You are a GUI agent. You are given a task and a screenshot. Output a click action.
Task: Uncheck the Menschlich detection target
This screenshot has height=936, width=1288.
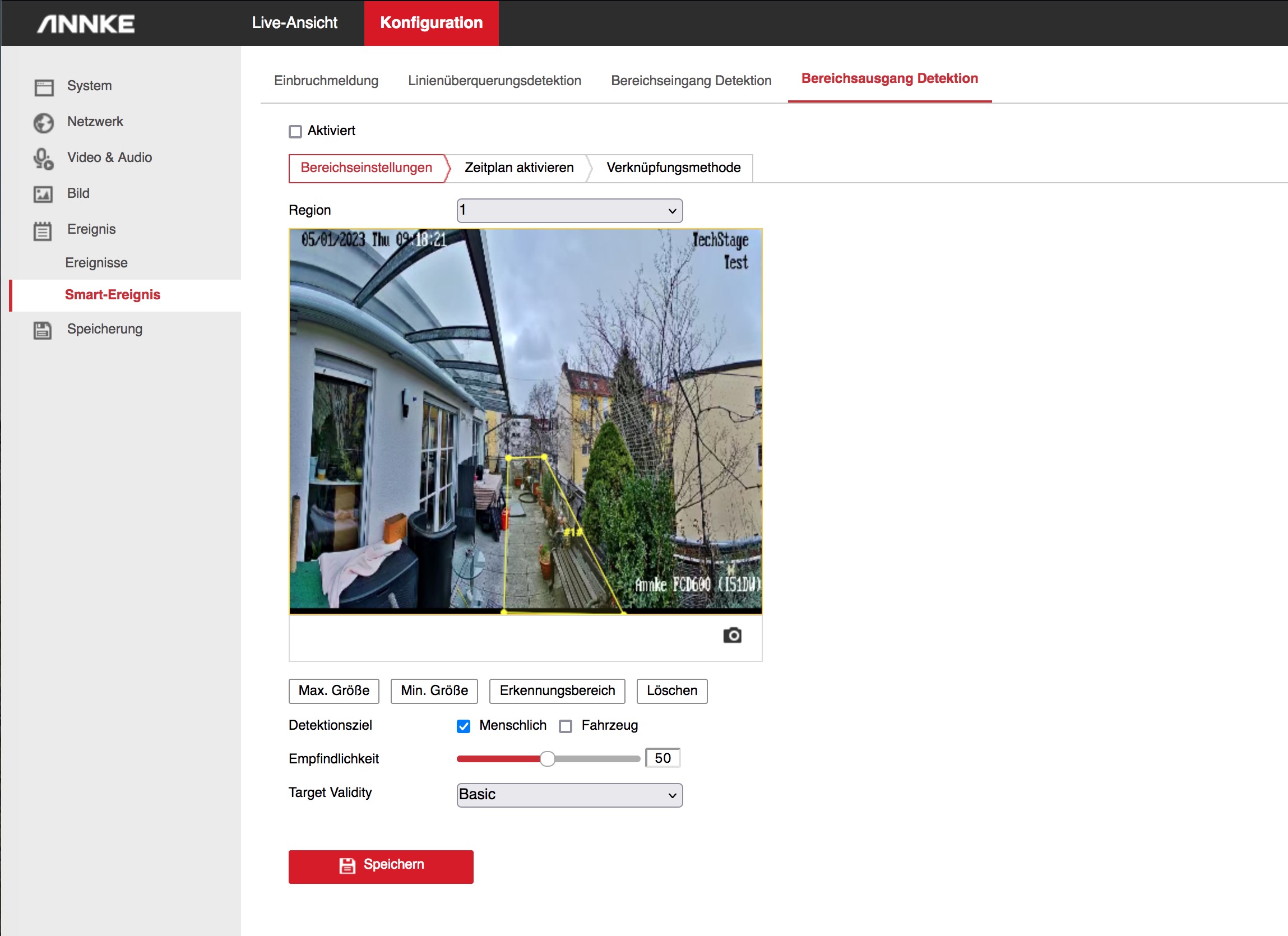click(464, 726)
